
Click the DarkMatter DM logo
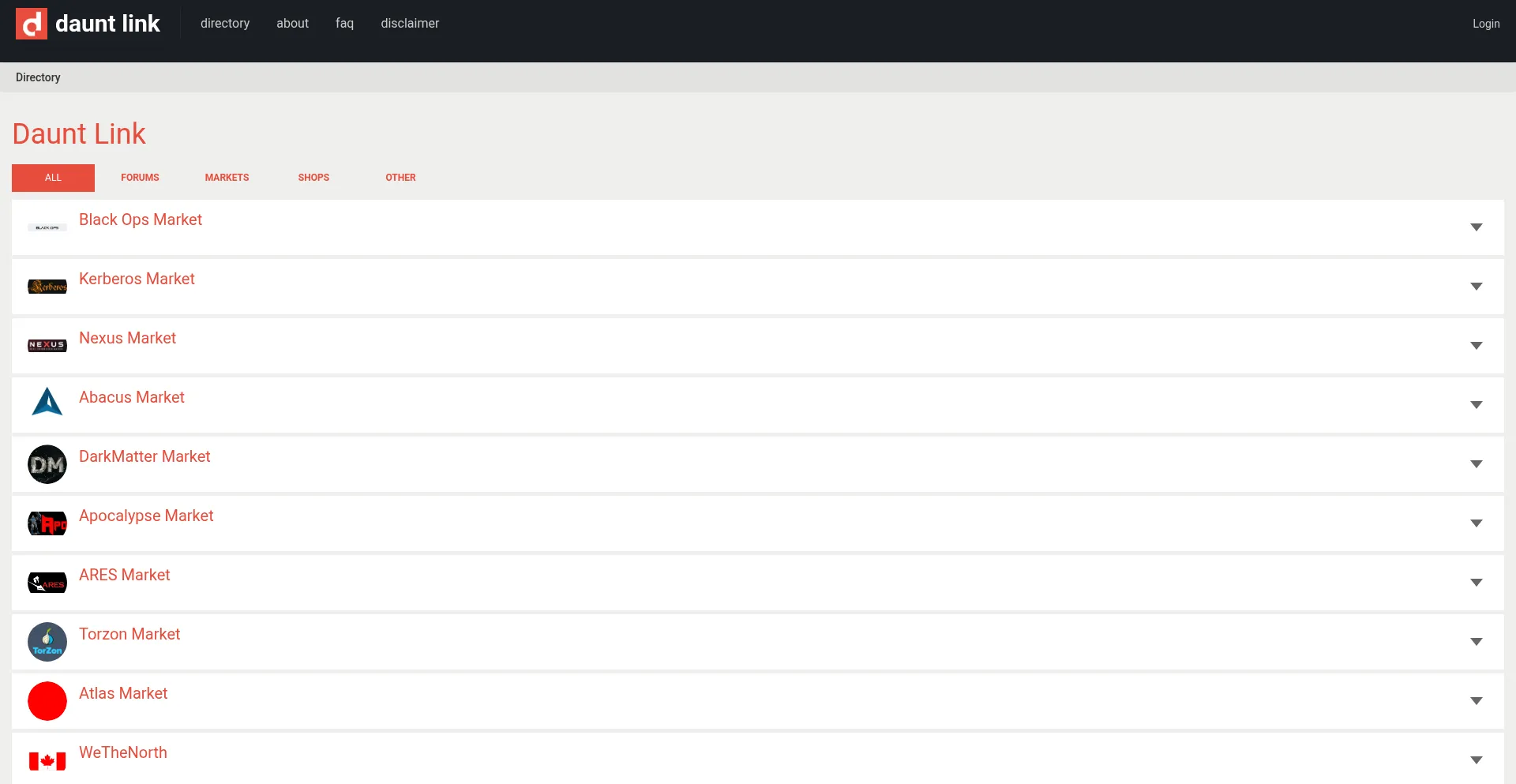(x=47, y=464)
